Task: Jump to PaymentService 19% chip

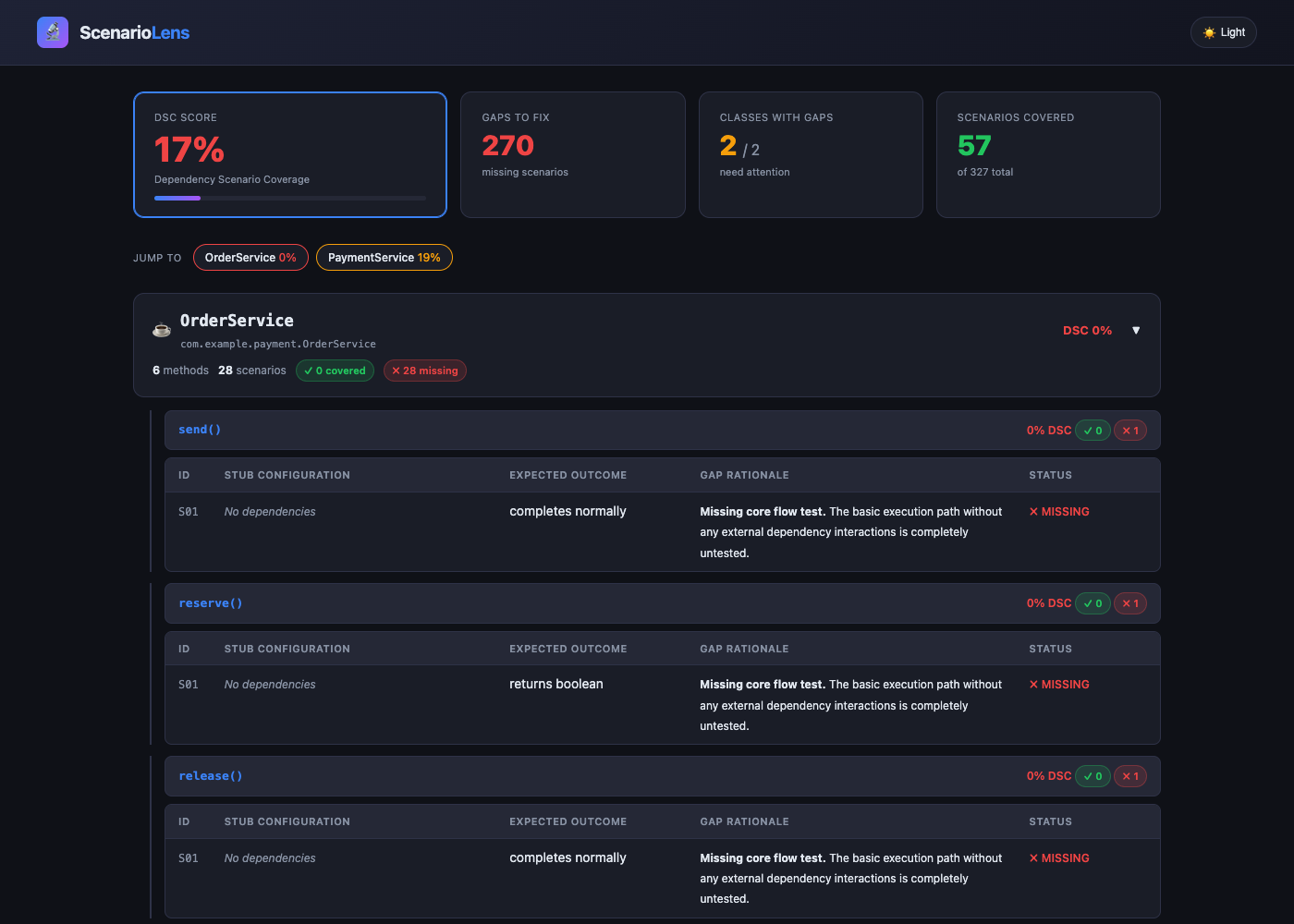Action: pyautogui.click(x=385, y=258)
